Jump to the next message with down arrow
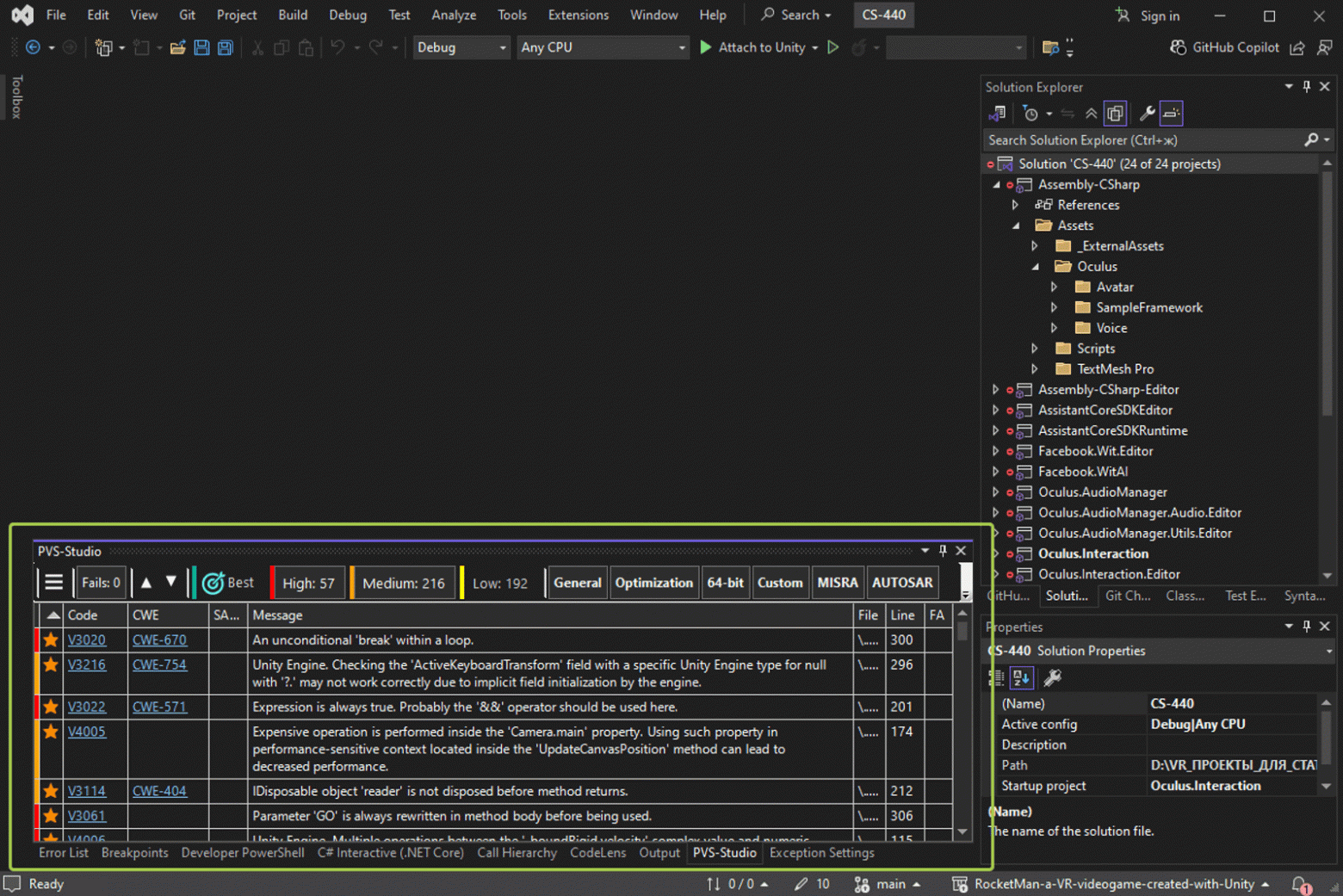 click(171, 583)
